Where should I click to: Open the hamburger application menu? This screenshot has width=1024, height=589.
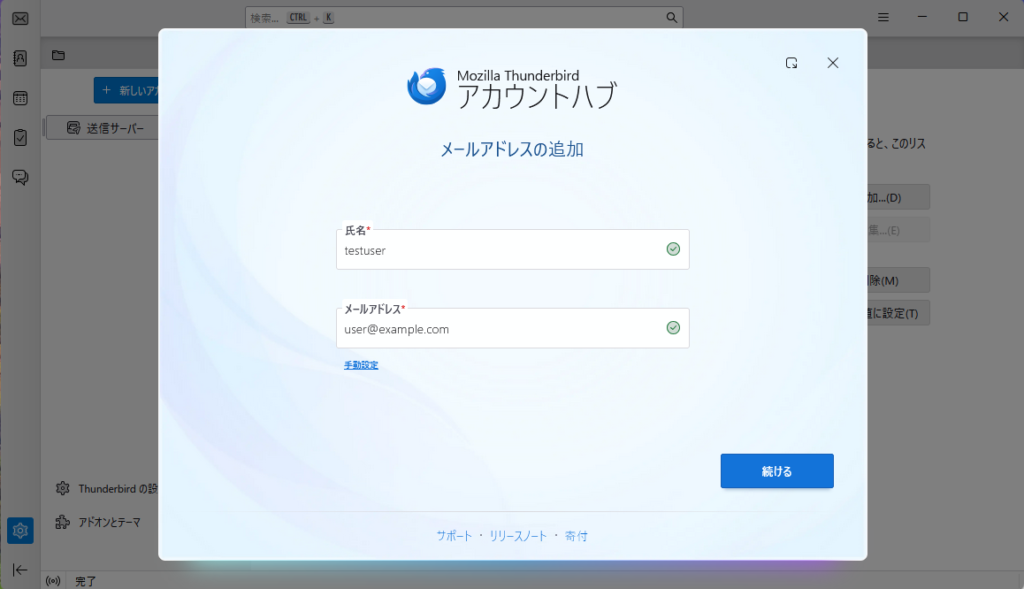(x=884, y=18)
